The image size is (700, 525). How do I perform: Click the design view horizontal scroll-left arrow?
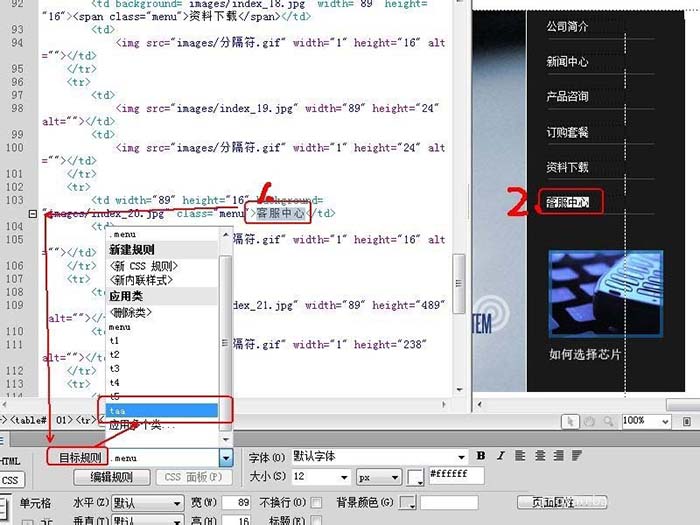click(x=479, y=405)
